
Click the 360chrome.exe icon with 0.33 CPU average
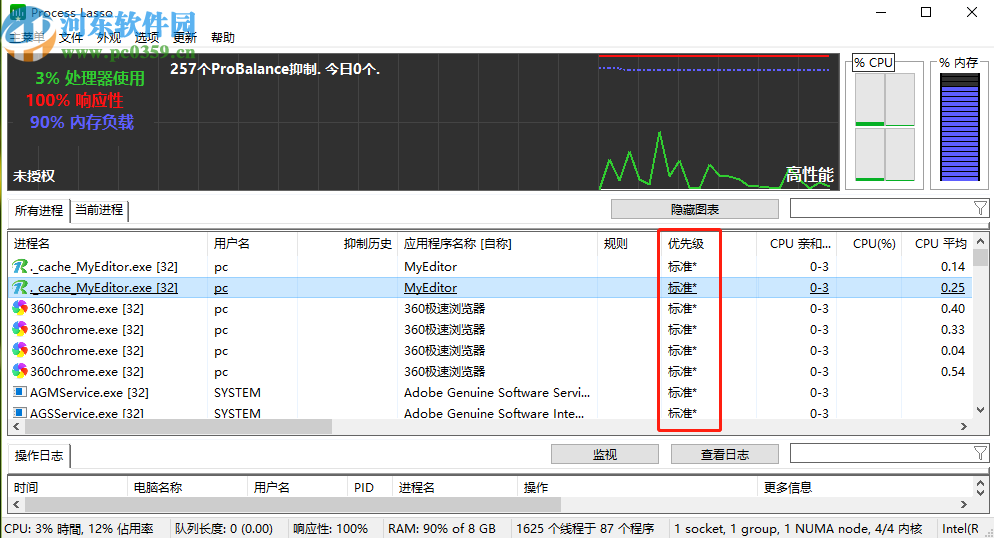[x=20, y=330]
